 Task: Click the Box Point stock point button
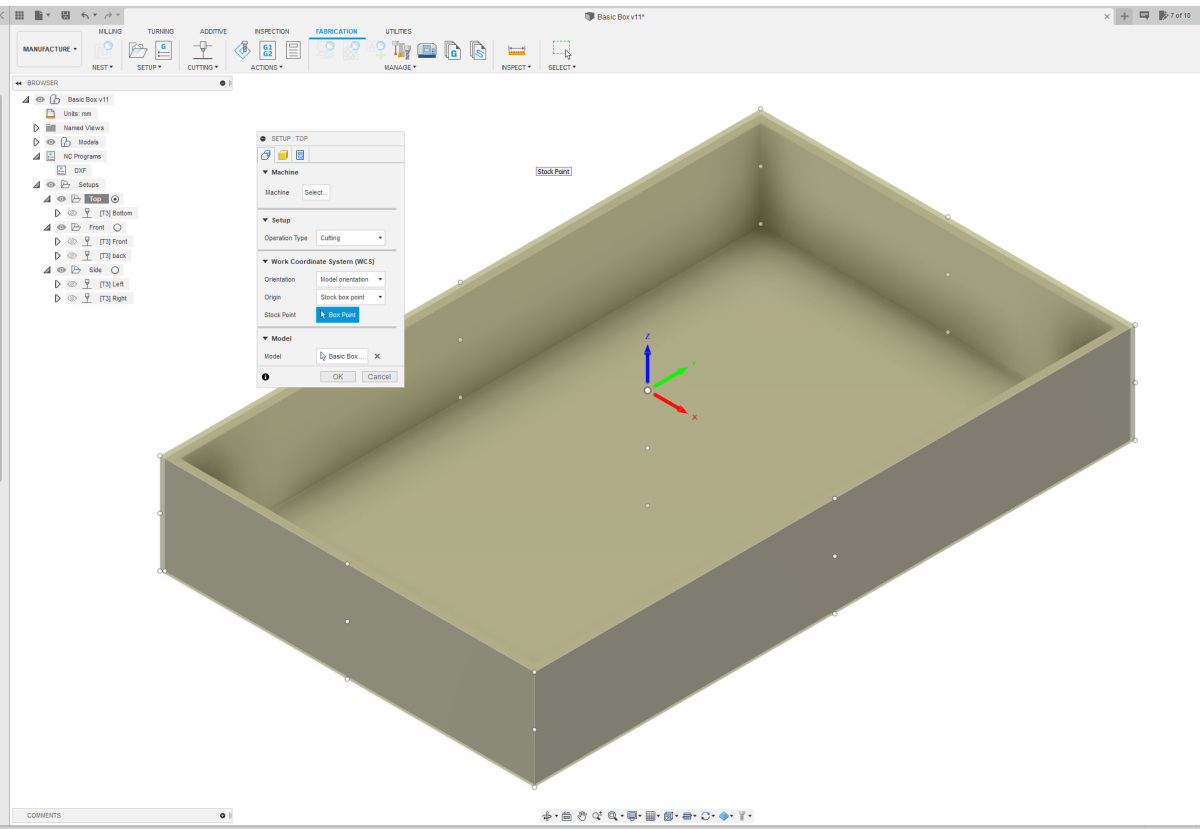(x=337, y=315)
